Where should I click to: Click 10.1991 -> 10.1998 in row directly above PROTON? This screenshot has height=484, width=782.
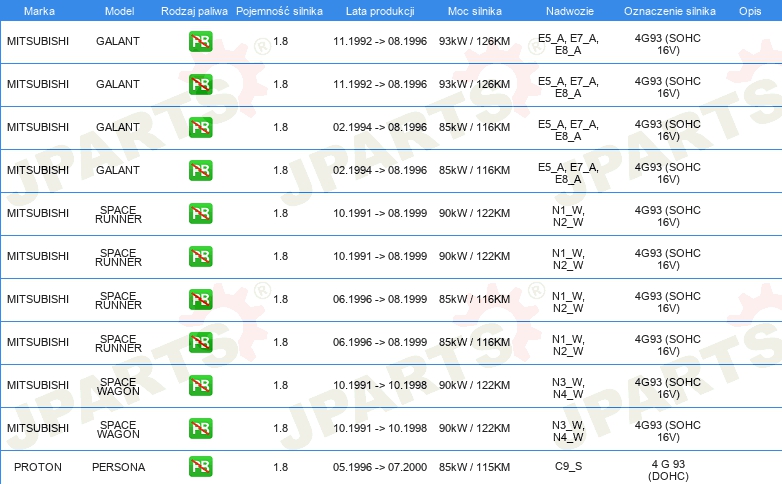click(x=380, y=428)
